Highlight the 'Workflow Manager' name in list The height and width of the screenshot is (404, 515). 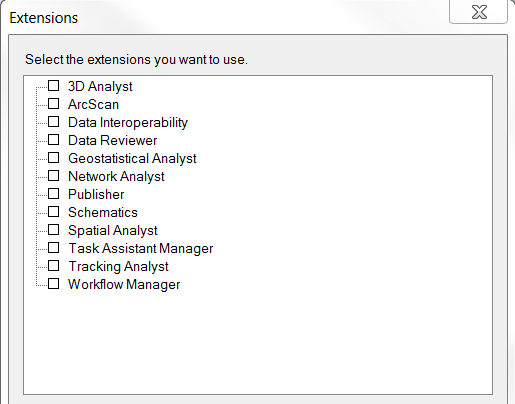coord(124,285)
